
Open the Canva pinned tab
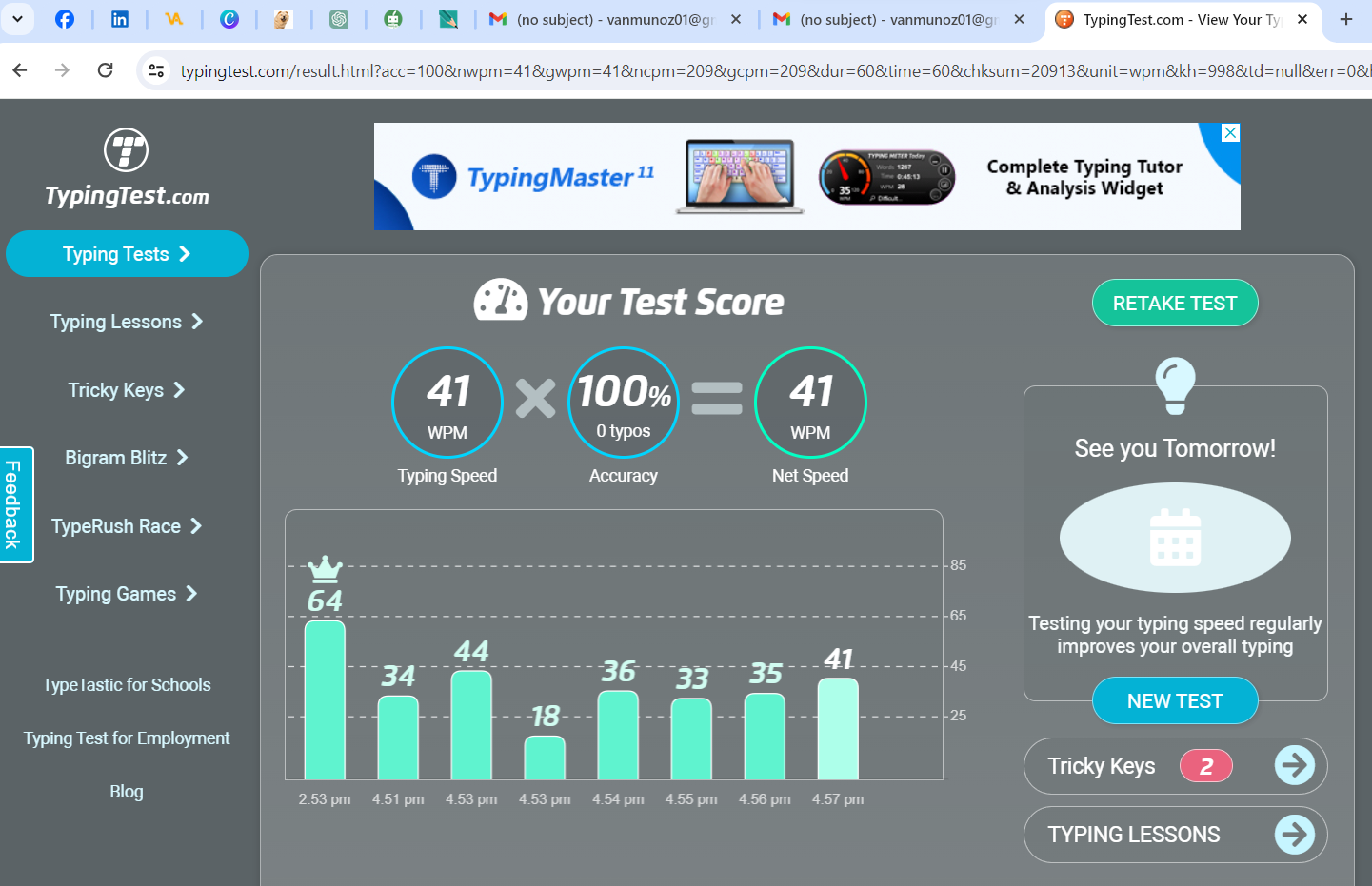click(x=229, y=19)
